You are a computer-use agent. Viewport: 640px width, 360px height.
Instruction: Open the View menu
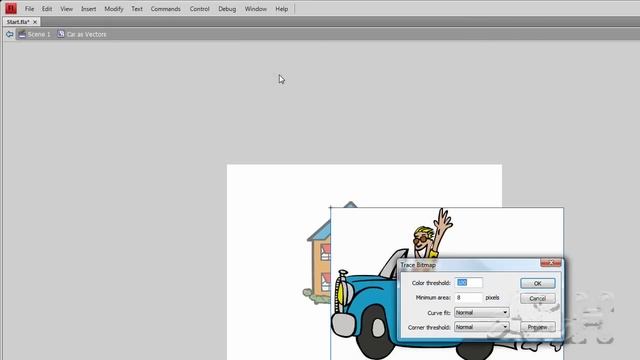tap(67, 9)
